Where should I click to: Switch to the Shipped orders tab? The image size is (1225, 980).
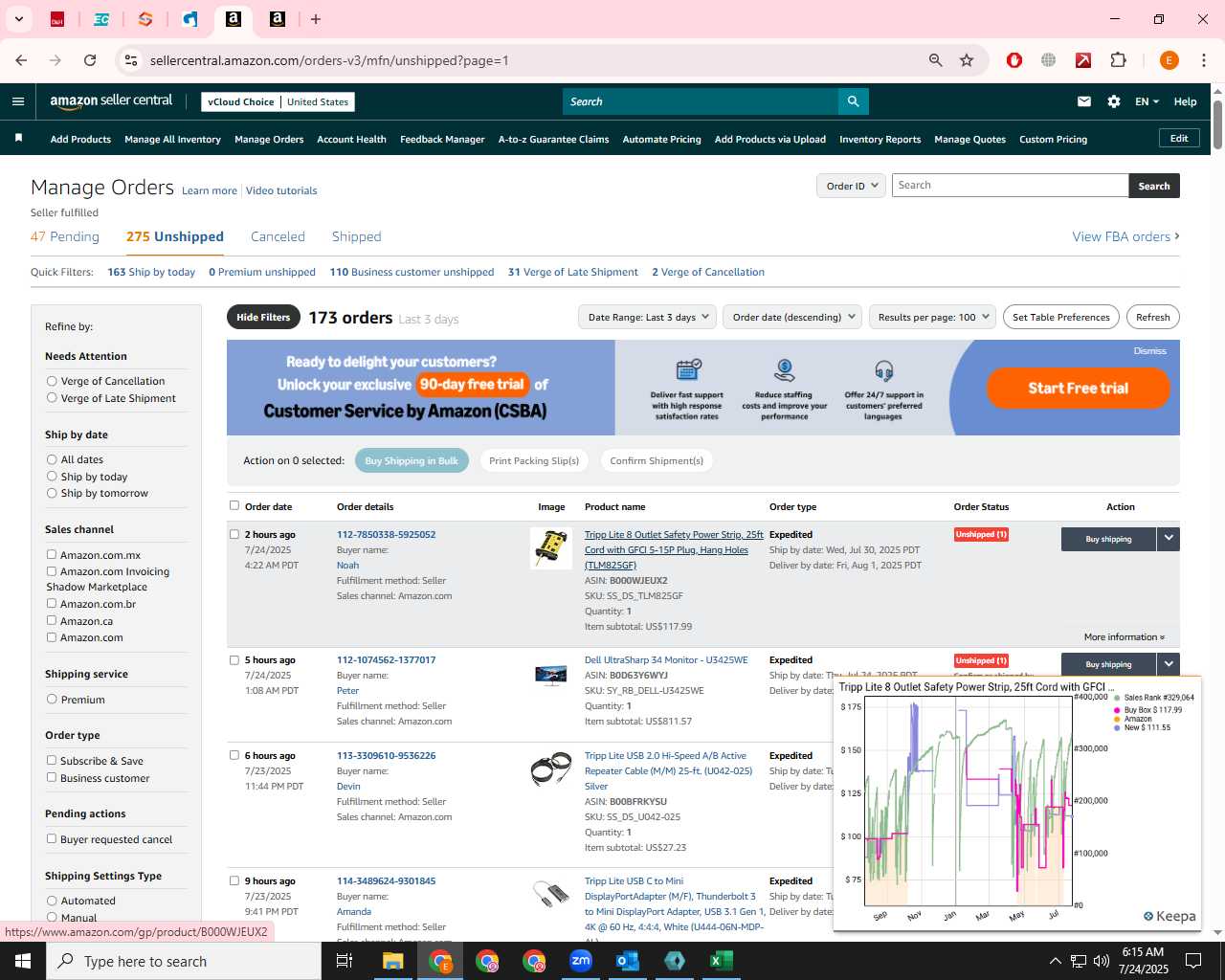tap(356, 236)
